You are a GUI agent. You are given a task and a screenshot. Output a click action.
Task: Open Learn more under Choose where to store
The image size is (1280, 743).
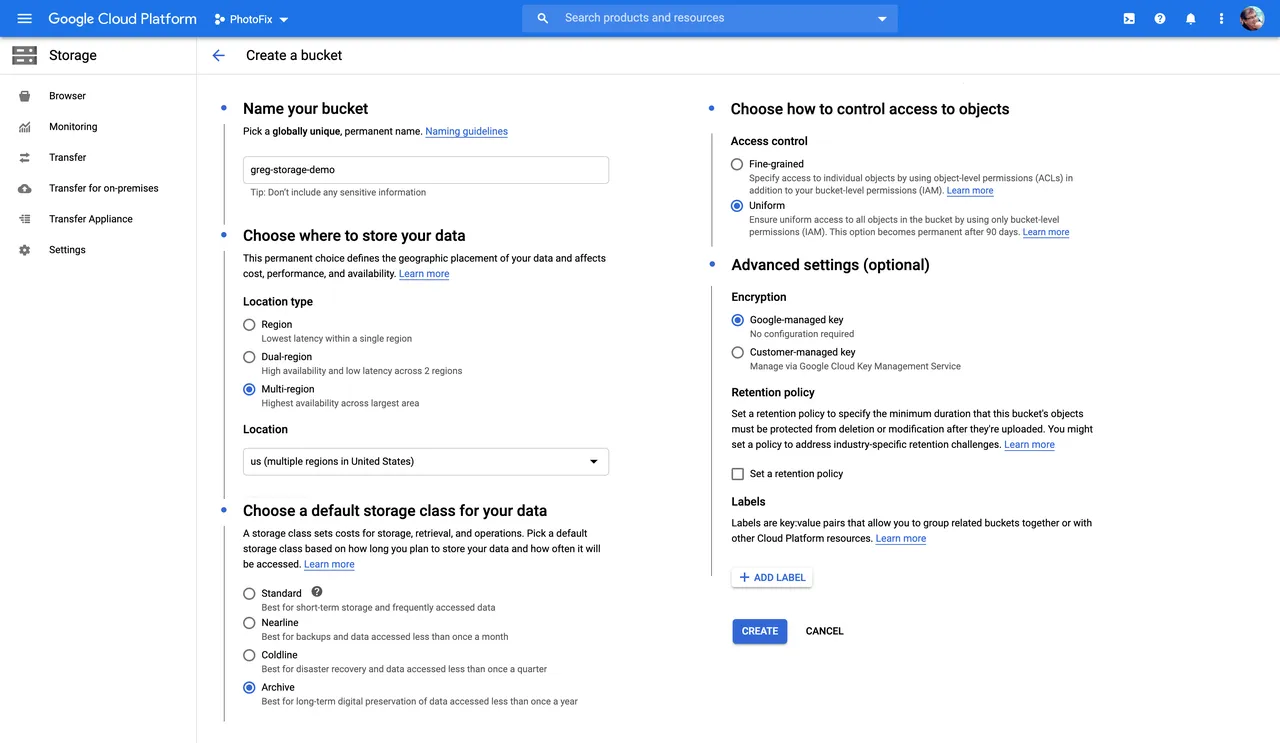coord(424,274)
